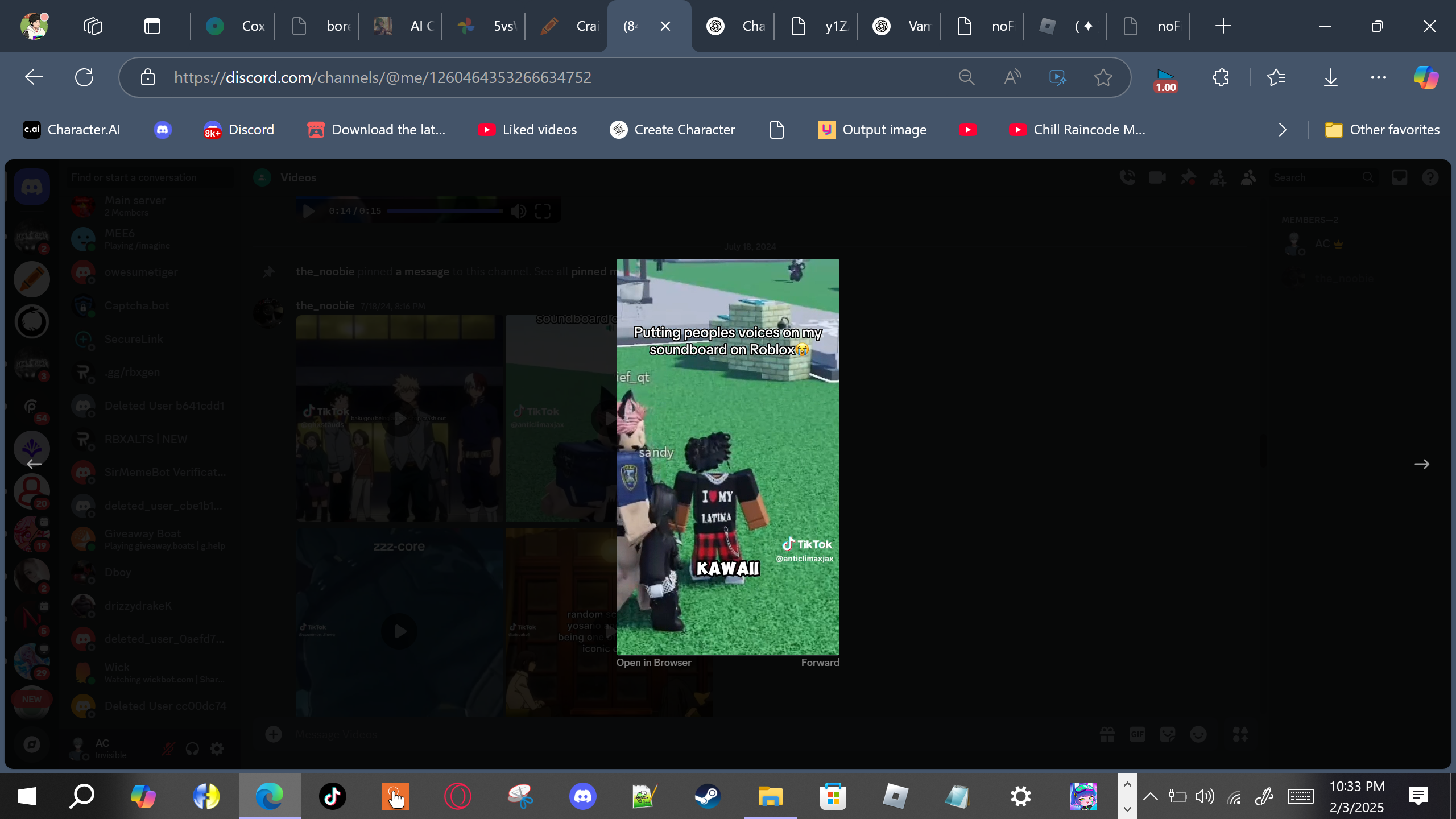Switch to the Cox tab
The height and width of the screenshot is (819, 1456).
pos(234,26)
